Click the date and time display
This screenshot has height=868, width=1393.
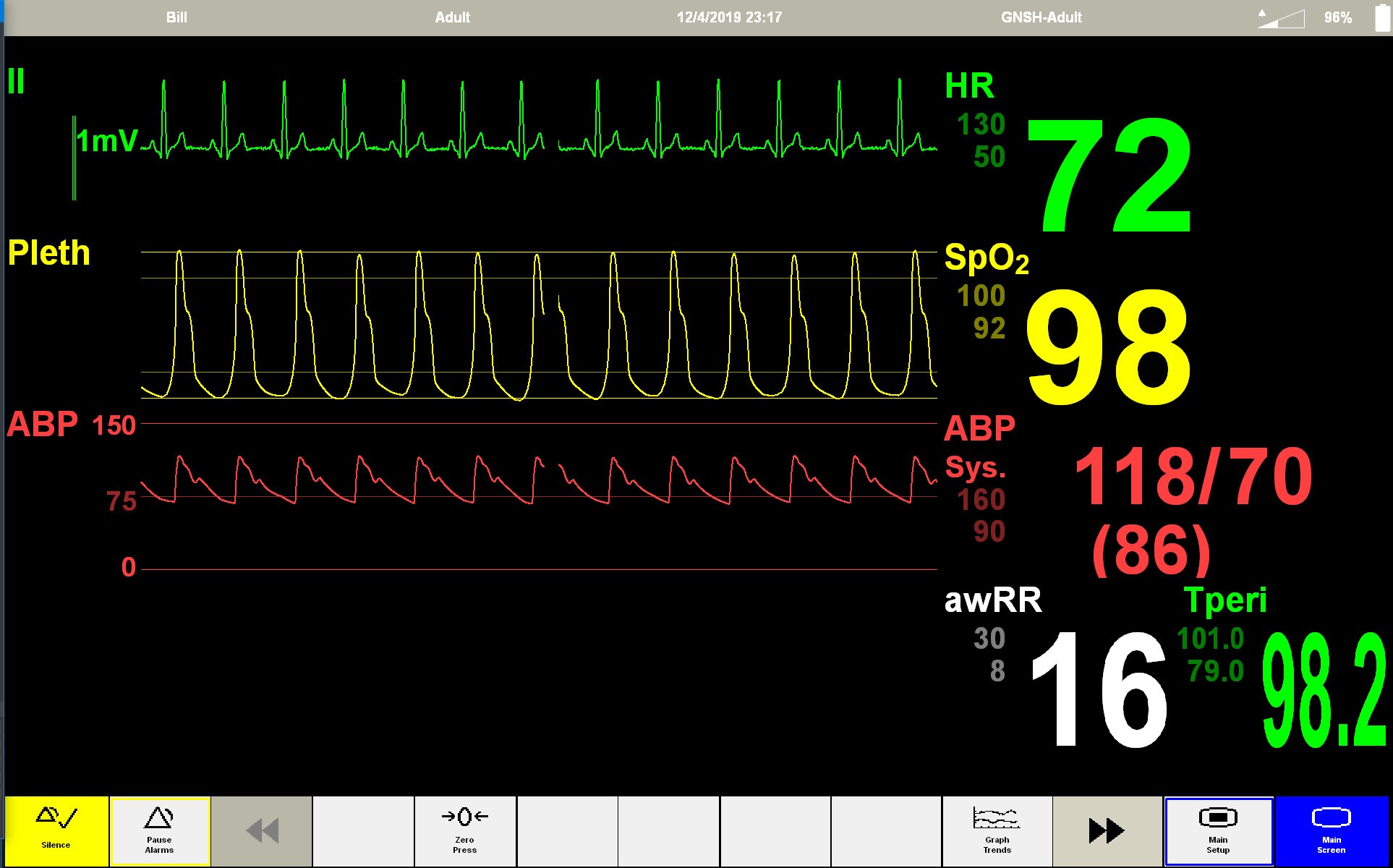coord(729,17)
